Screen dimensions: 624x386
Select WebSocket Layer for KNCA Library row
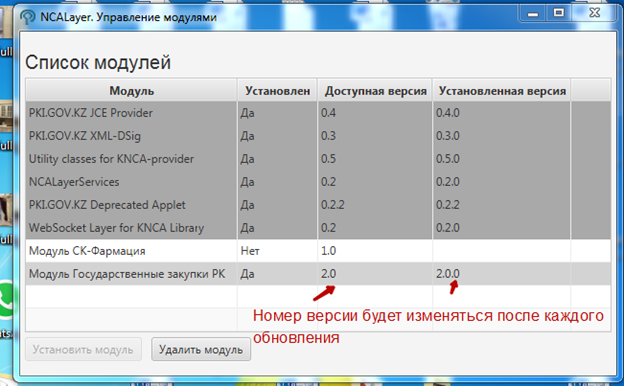318,228
